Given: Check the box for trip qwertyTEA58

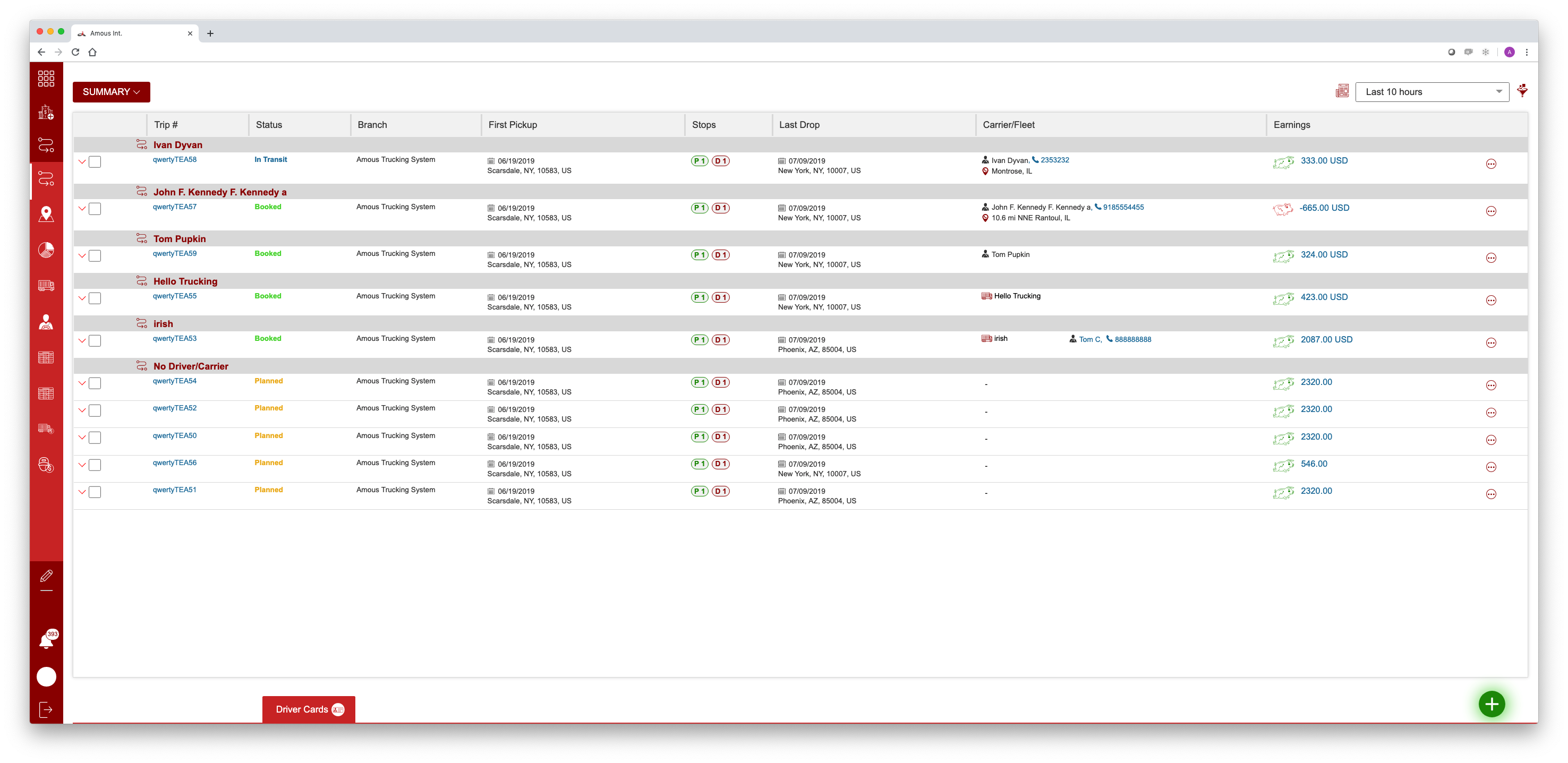Looking at the screenshot, I should 95,162.
